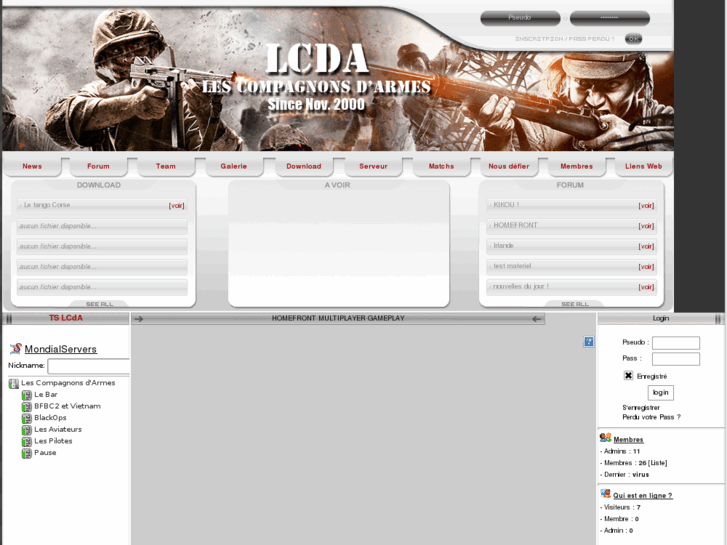This screenshot has width=727, height=545.
Task: Focus the Pass field in Login panel
Action: click(x=676, y=359)
